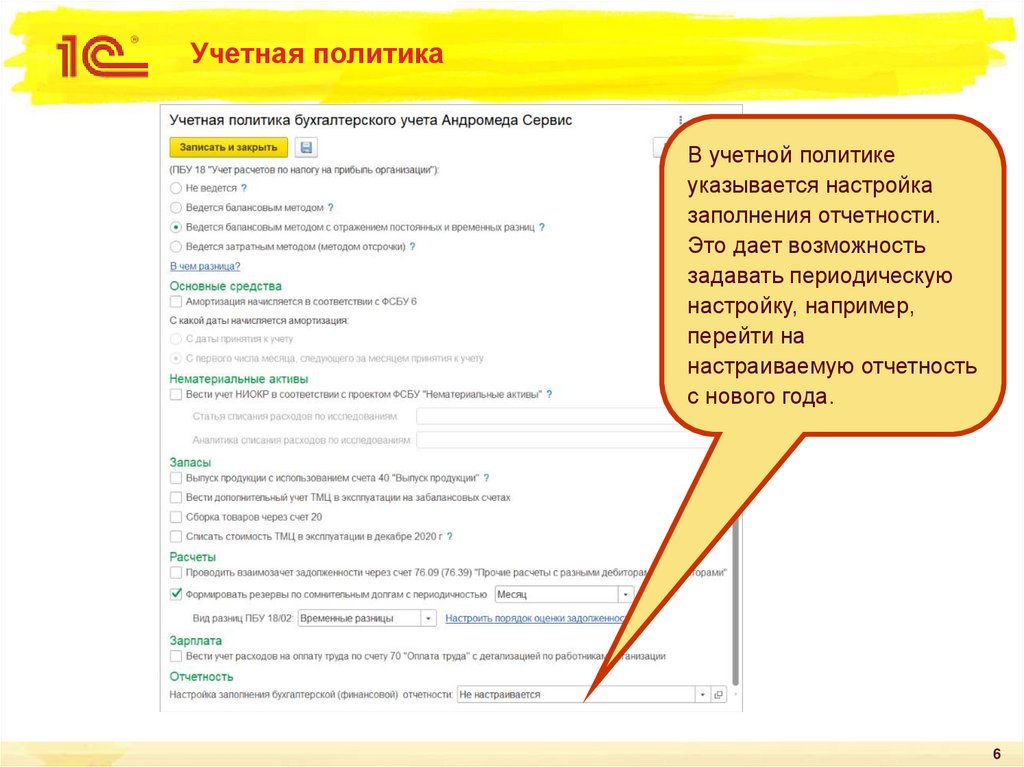
Task: Click "Записать и закрыть" button
Action: click(229, 148)
